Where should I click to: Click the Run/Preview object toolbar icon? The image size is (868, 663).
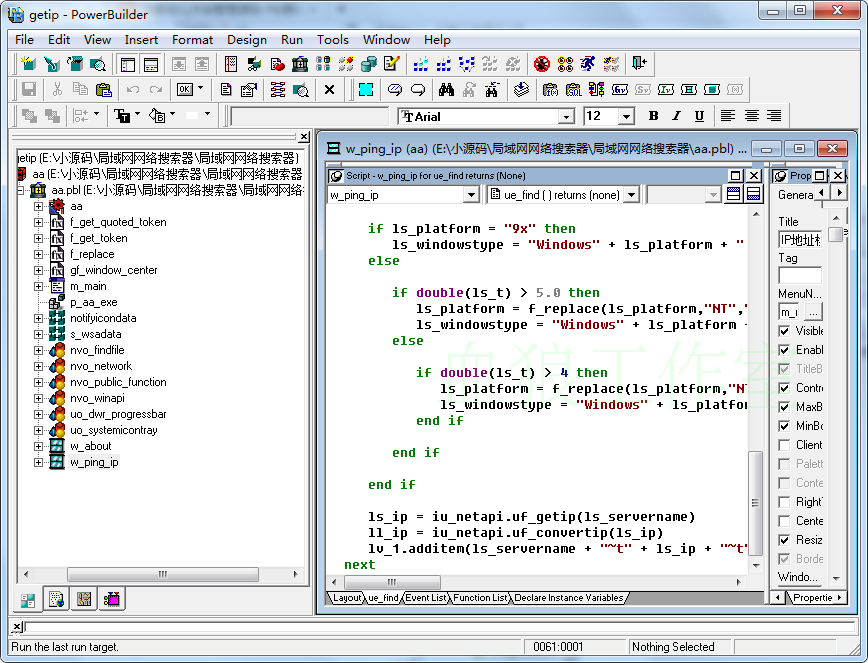pyautogui.click(x=98, y=64)
